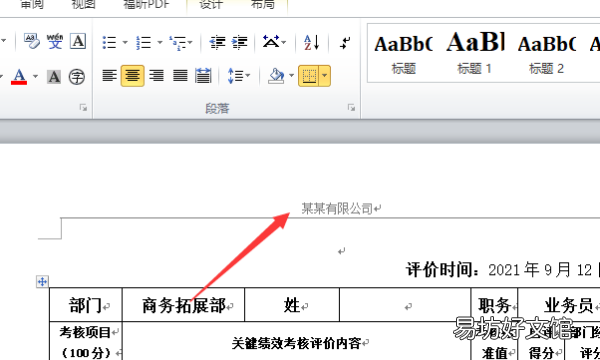Click the Line Spacing icon
Viewport: 600px width, 360px height.
[x=235, y=76]
